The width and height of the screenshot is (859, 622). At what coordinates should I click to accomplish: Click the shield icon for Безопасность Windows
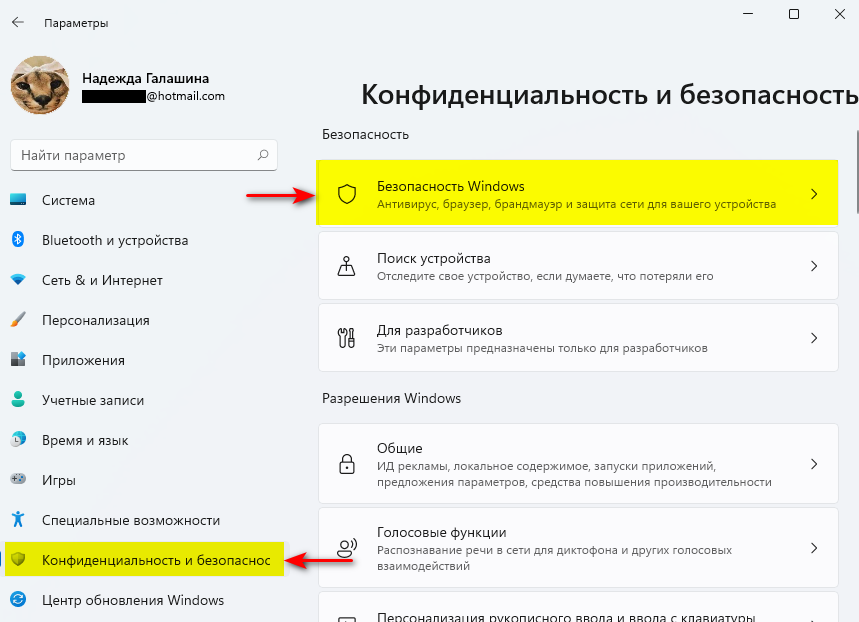347,195
